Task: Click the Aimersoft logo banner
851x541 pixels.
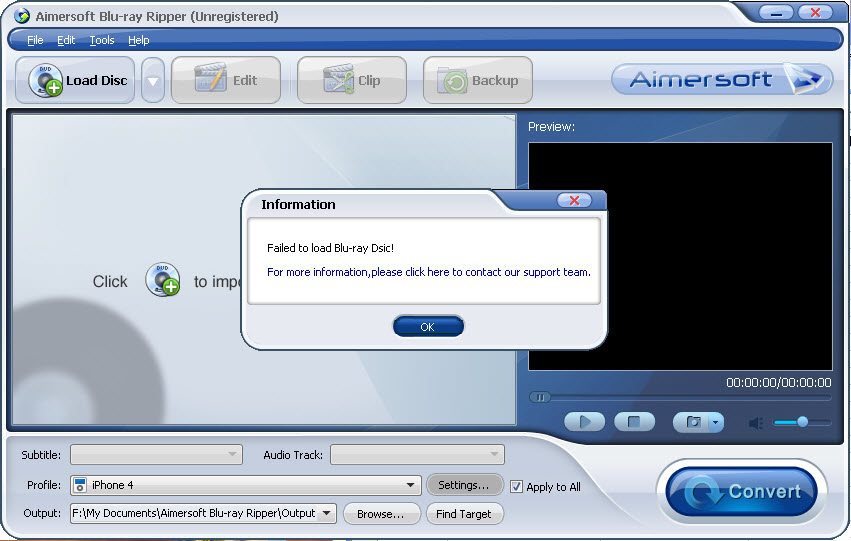Action: (x=722, y=79)
